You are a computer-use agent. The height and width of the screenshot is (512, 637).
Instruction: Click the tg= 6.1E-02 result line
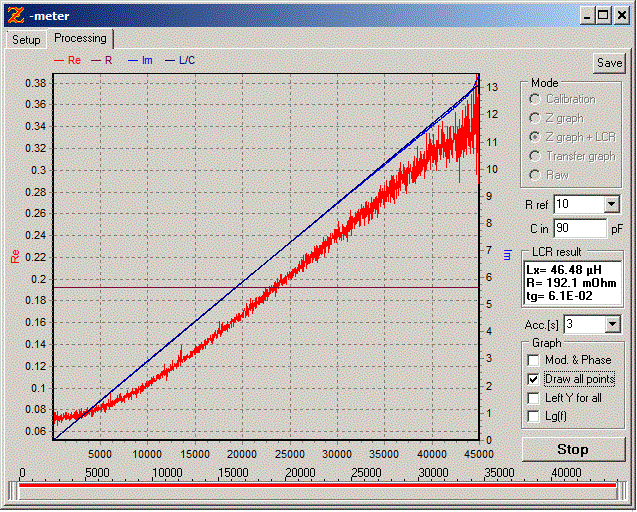(x=559, y=296)
